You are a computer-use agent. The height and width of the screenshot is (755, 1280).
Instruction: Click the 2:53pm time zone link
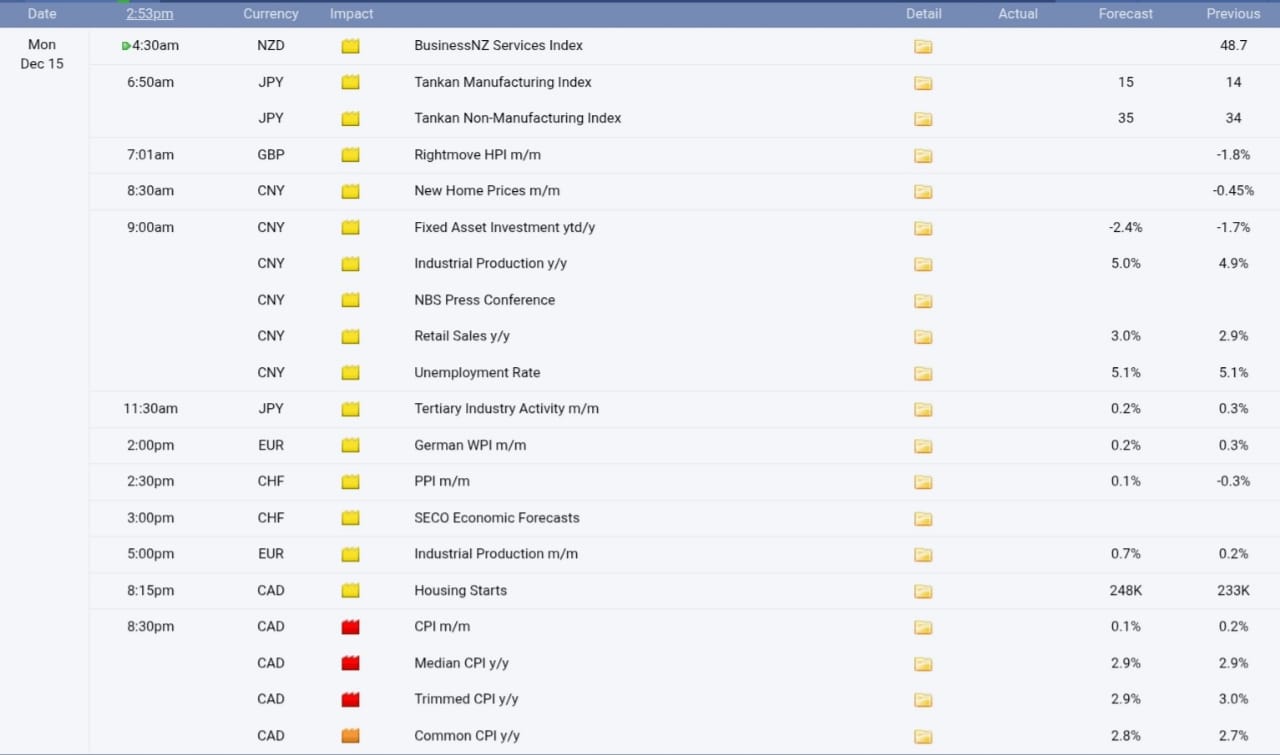[x=150, y=14]
